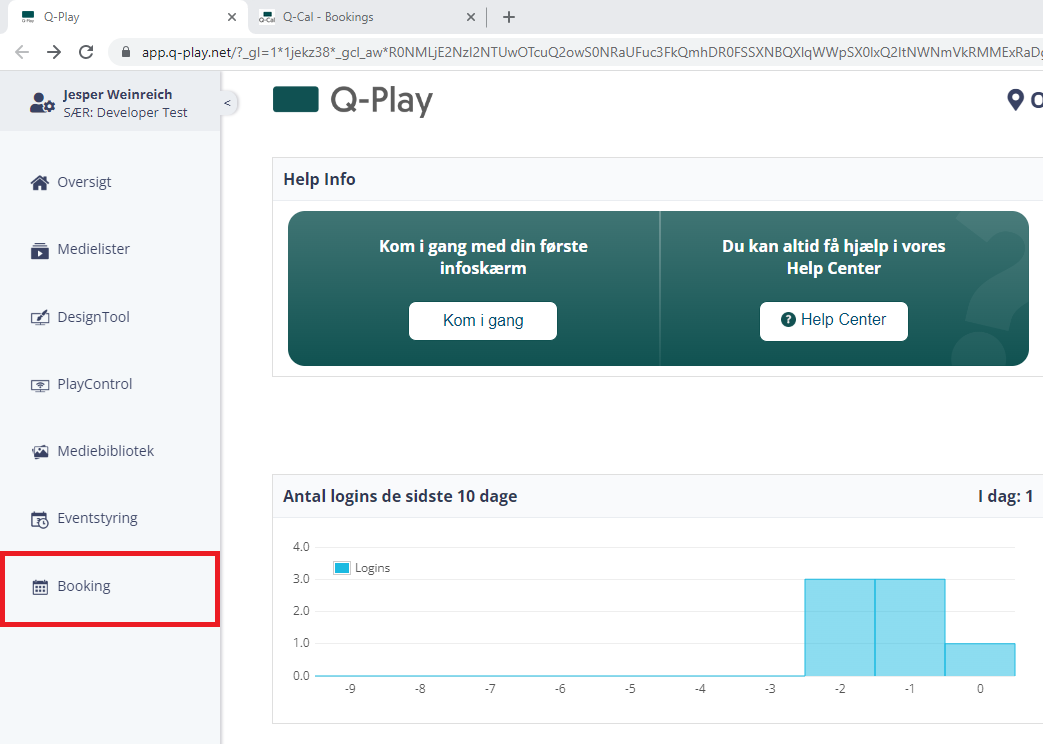Open Booking in the sidebar
This screenshot has height=744, width=1043.
click(110, 588)
